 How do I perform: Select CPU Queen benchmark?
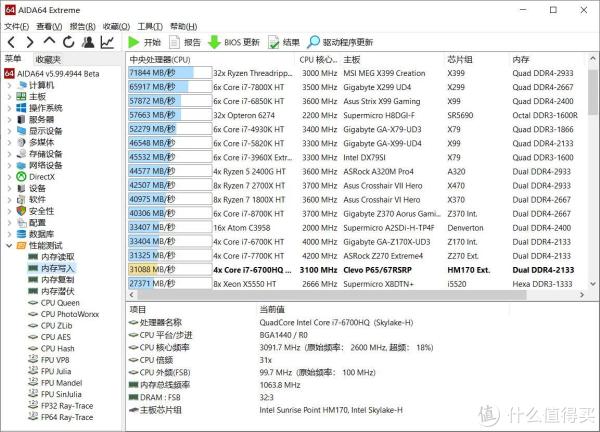coord(54,303)
